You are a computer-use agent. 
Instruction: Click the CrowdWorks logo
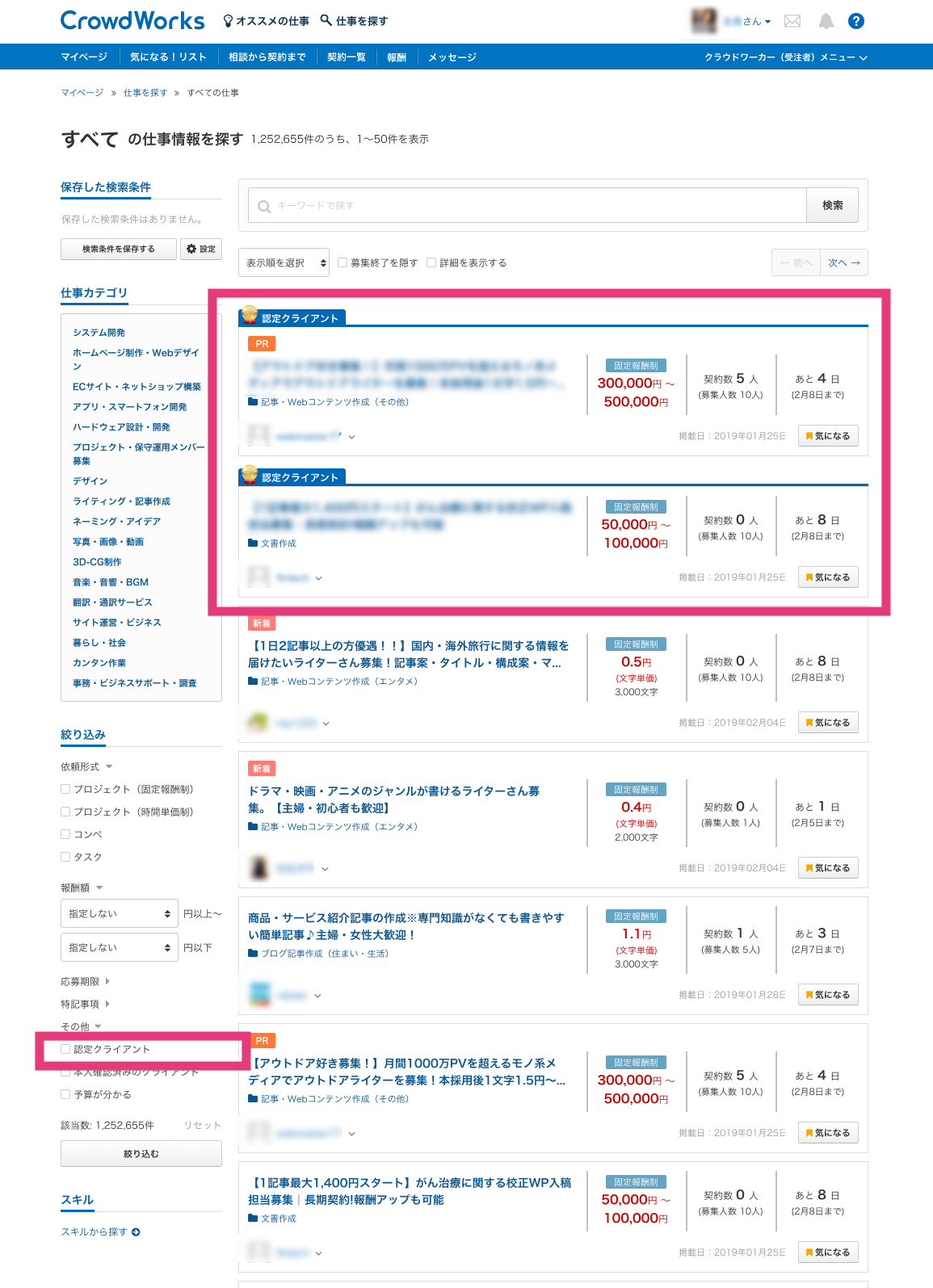132,20
